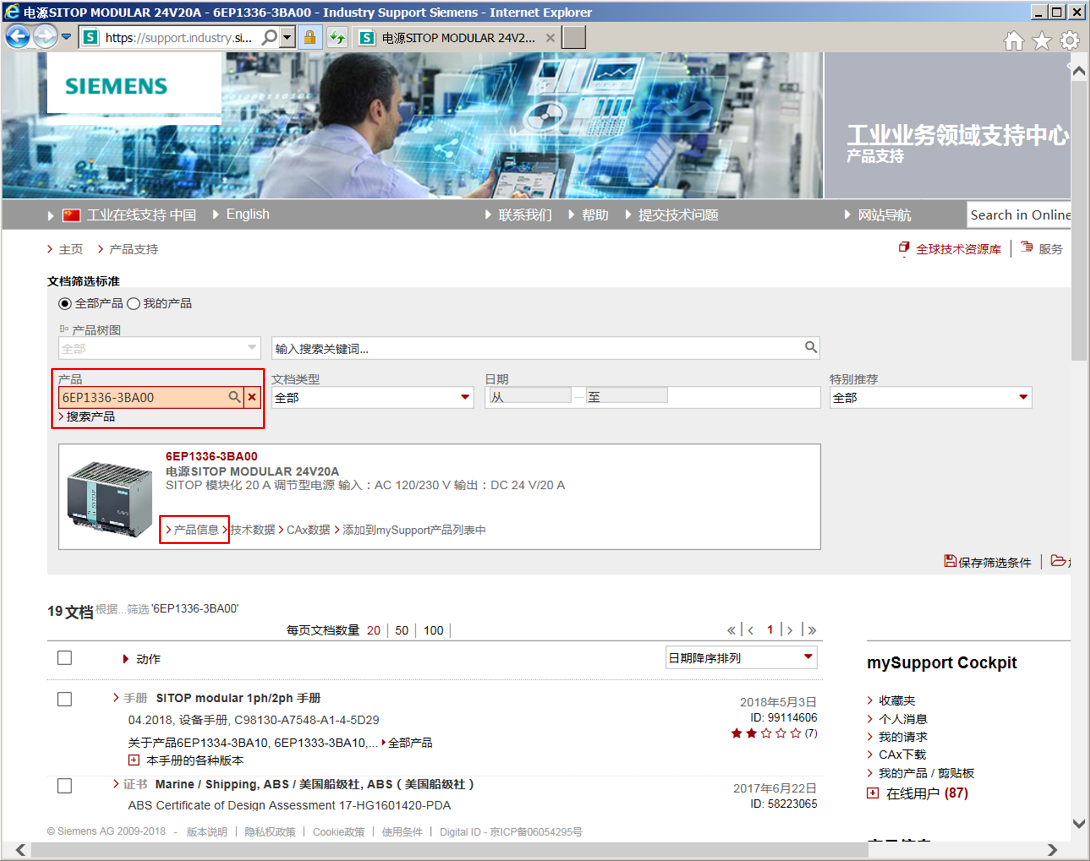Open the browser Home icon
1090x861 pixels.
(1014, 41)
